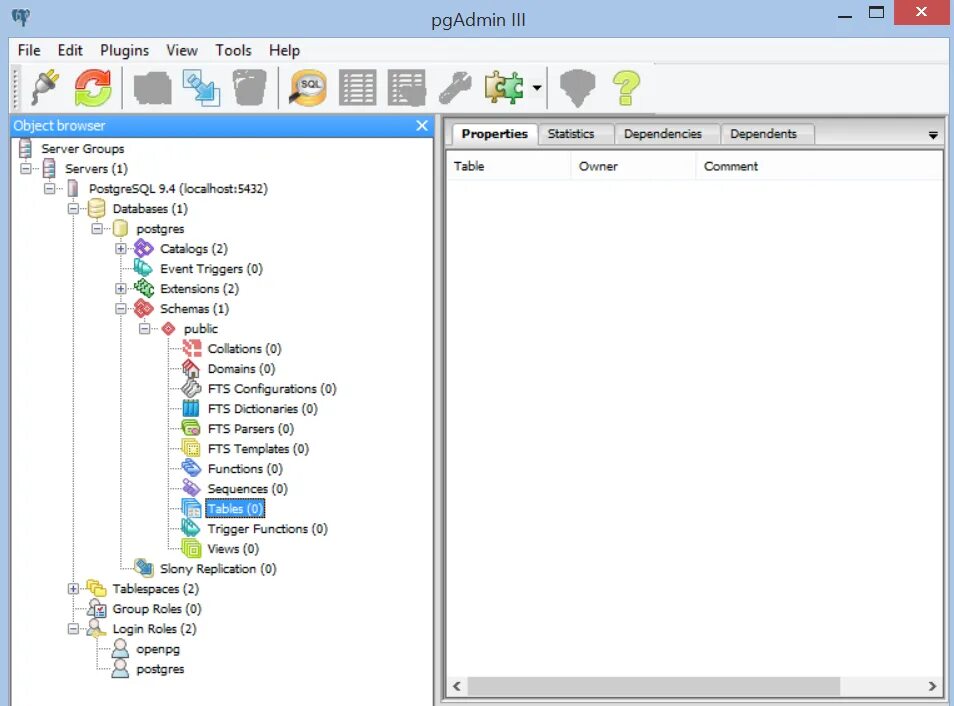Collapse the public schema node

click(x=144, y=329)
